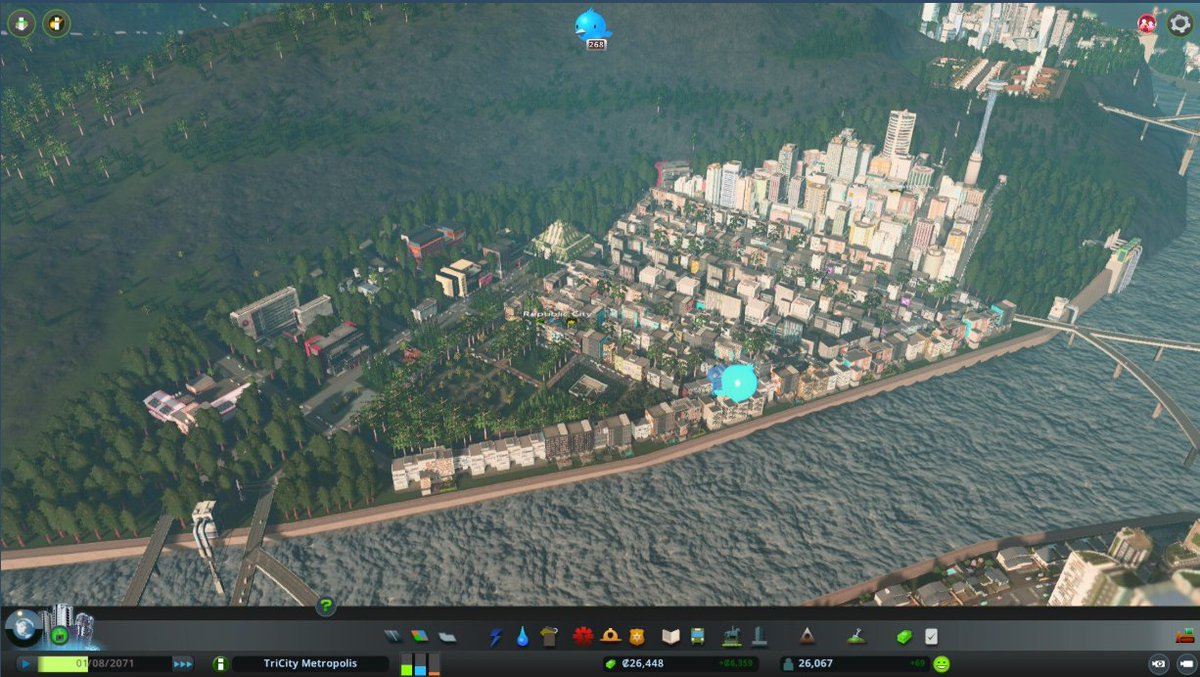Open the Chirper blue bird feed
This screenshot has height=677, width=1200.
click(x=592, y=24)
